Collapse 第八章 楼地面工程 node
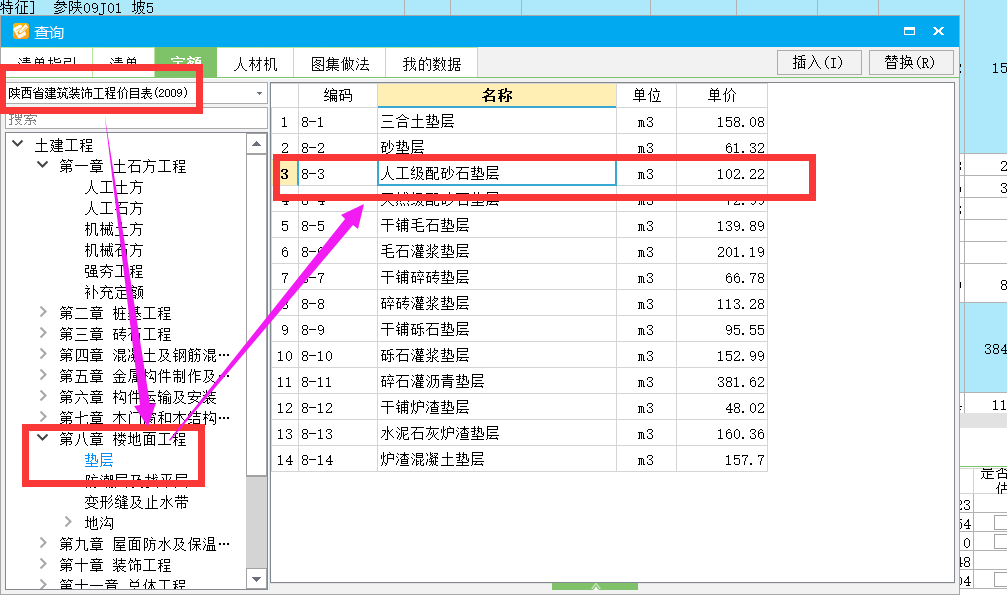1007x616 pixels. point(43,438)
